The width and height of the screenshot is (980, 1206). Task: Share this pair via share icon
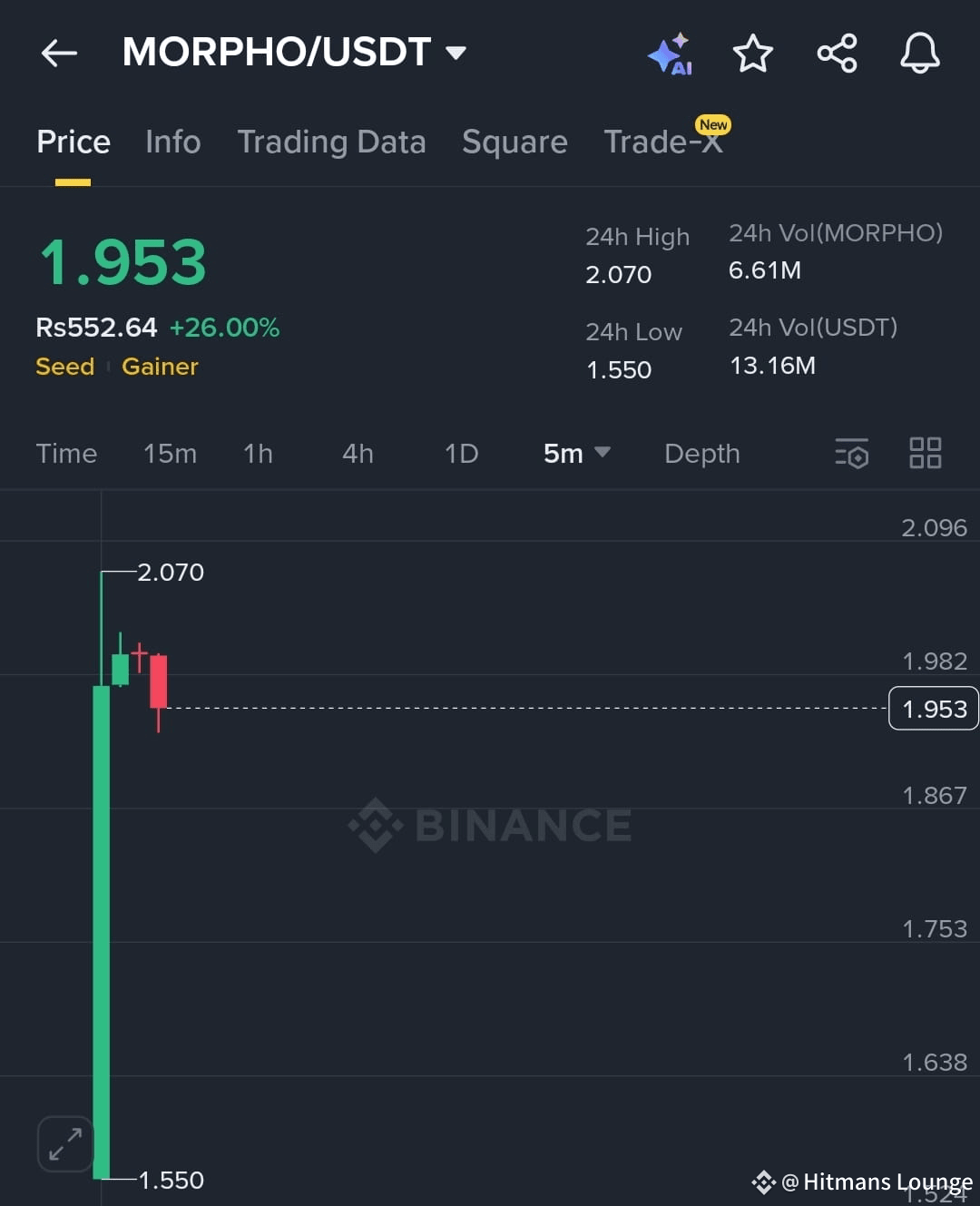click(837, 54)
